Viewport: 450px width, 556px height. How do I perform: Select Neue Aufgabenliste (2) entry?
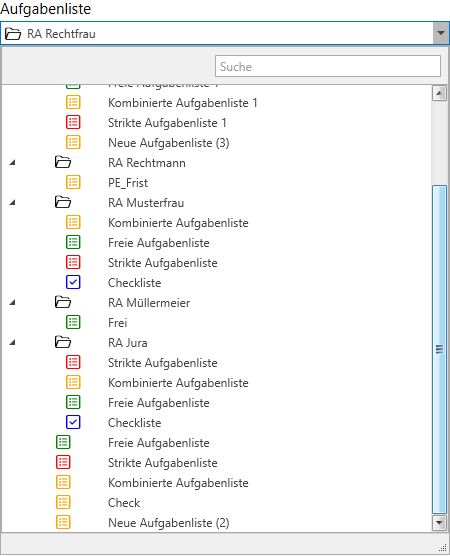pos(169,523)
